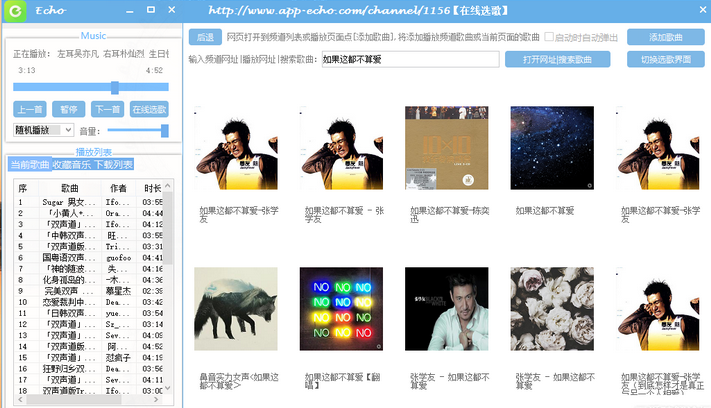Close the 在线选歌 browser window
The image size is (711, 408).
pyautogui.click(x=703, y=9)
